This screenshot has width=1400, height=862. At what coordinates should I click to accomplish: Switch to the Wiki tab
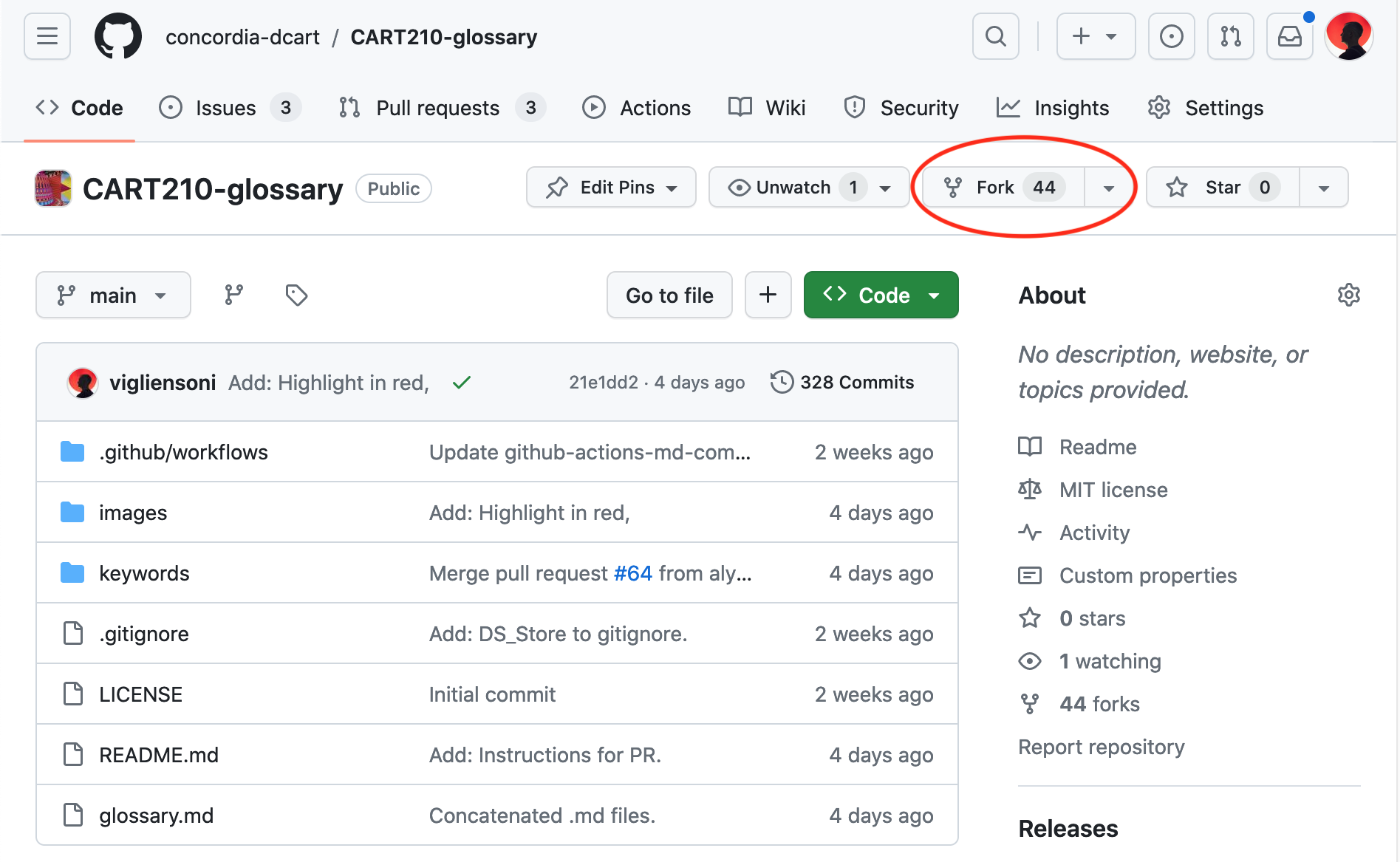(x=767, y=108)
